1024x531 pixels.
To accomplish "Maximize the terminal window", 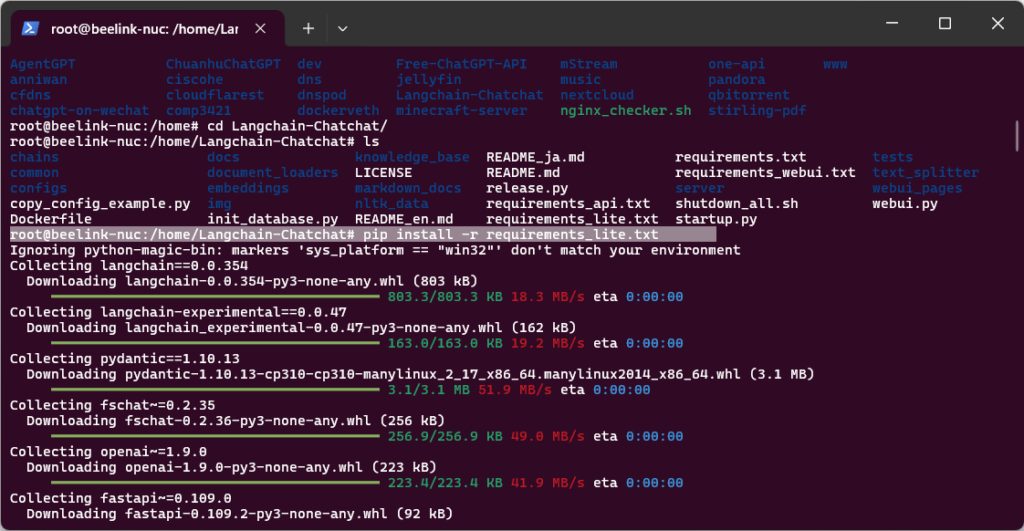I will [944, 23].
